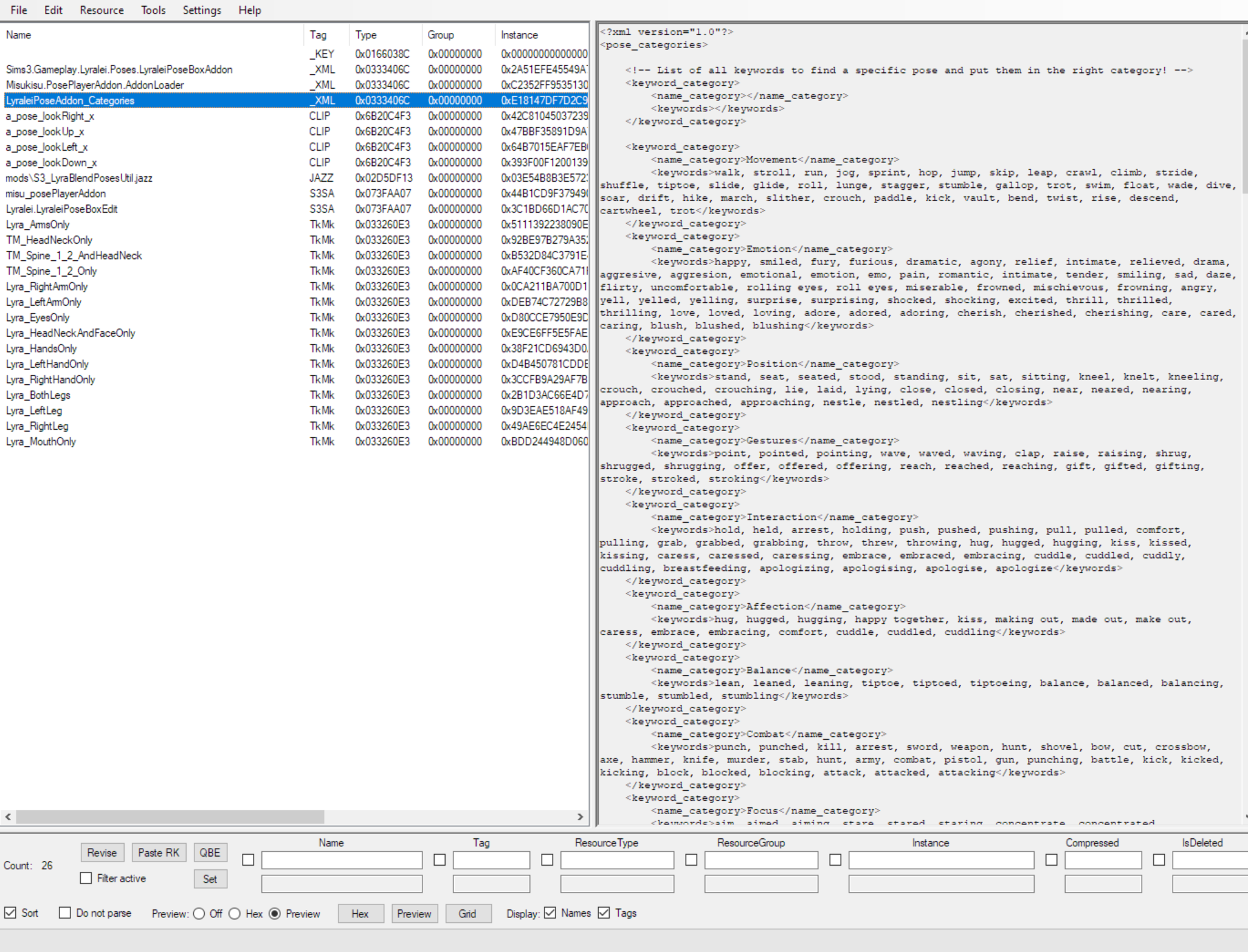Viewport: 1248px width, 952px height.
Task: Sort list by Group column header
Action: tap(458, 35)
